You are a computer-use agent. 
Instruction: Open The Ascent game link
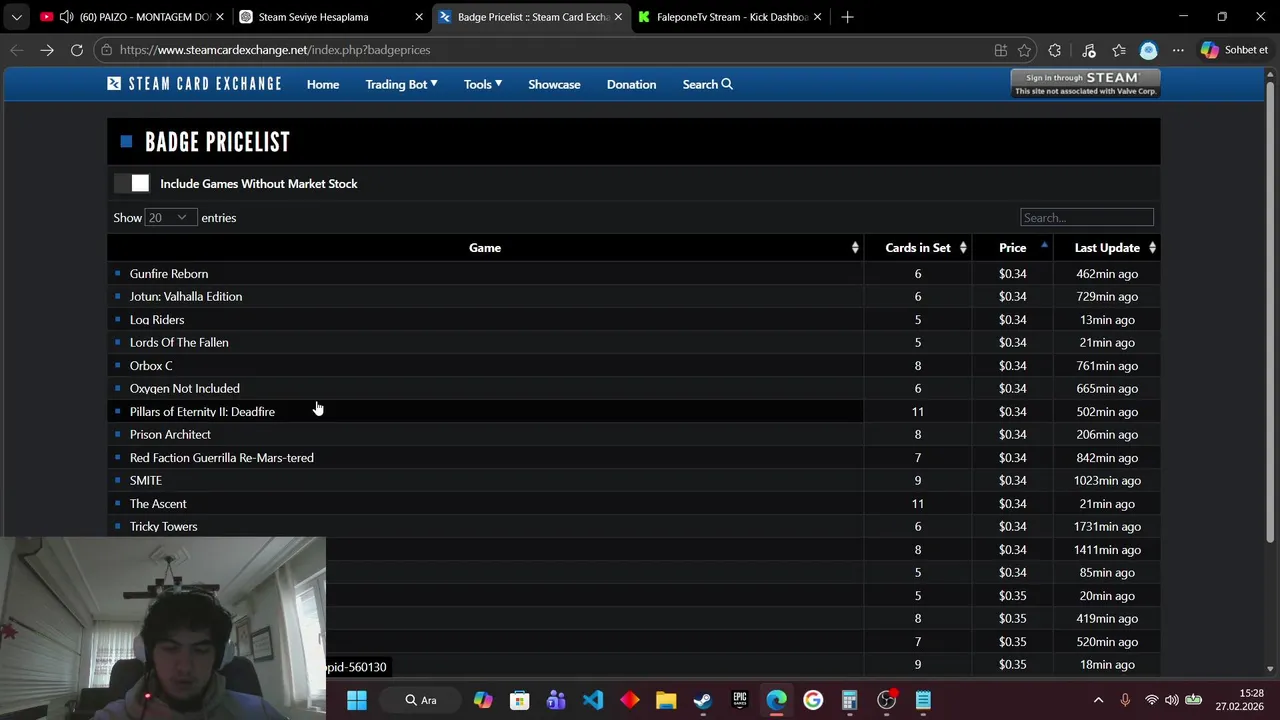(158, 503)
